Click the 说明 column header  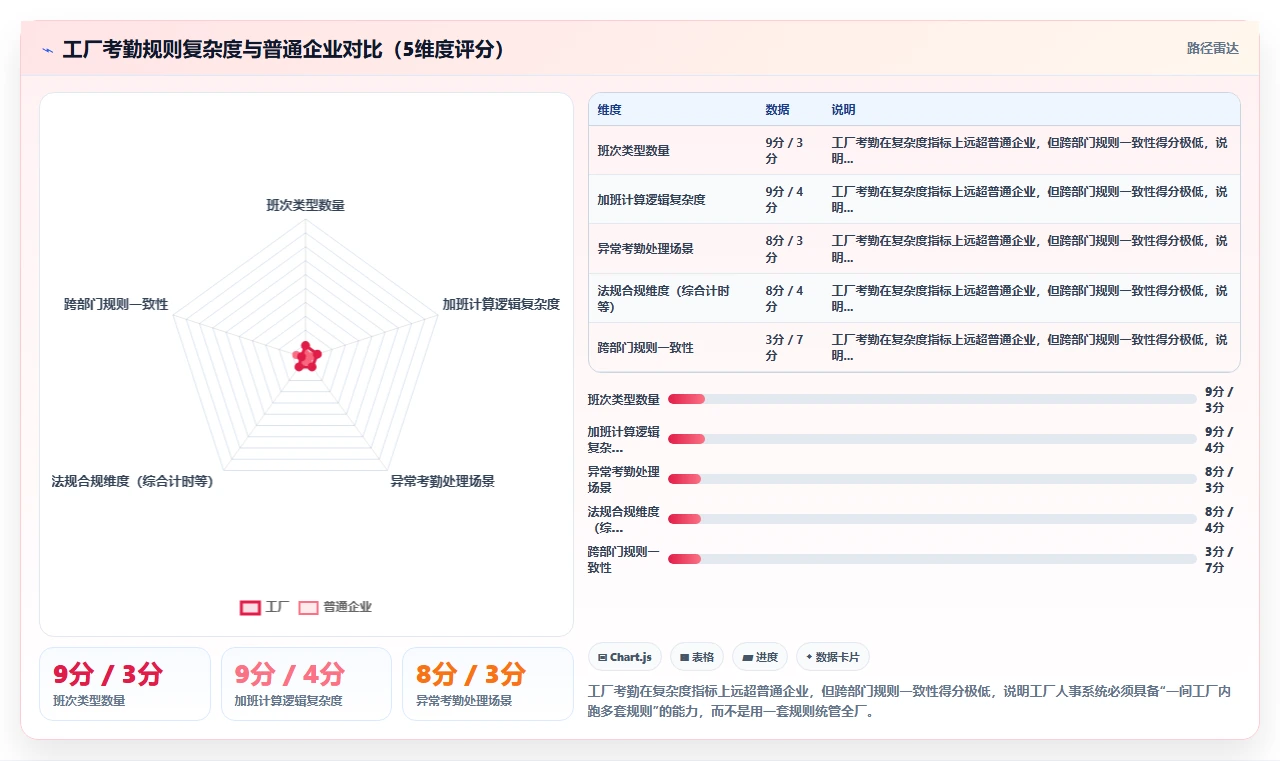843,110
